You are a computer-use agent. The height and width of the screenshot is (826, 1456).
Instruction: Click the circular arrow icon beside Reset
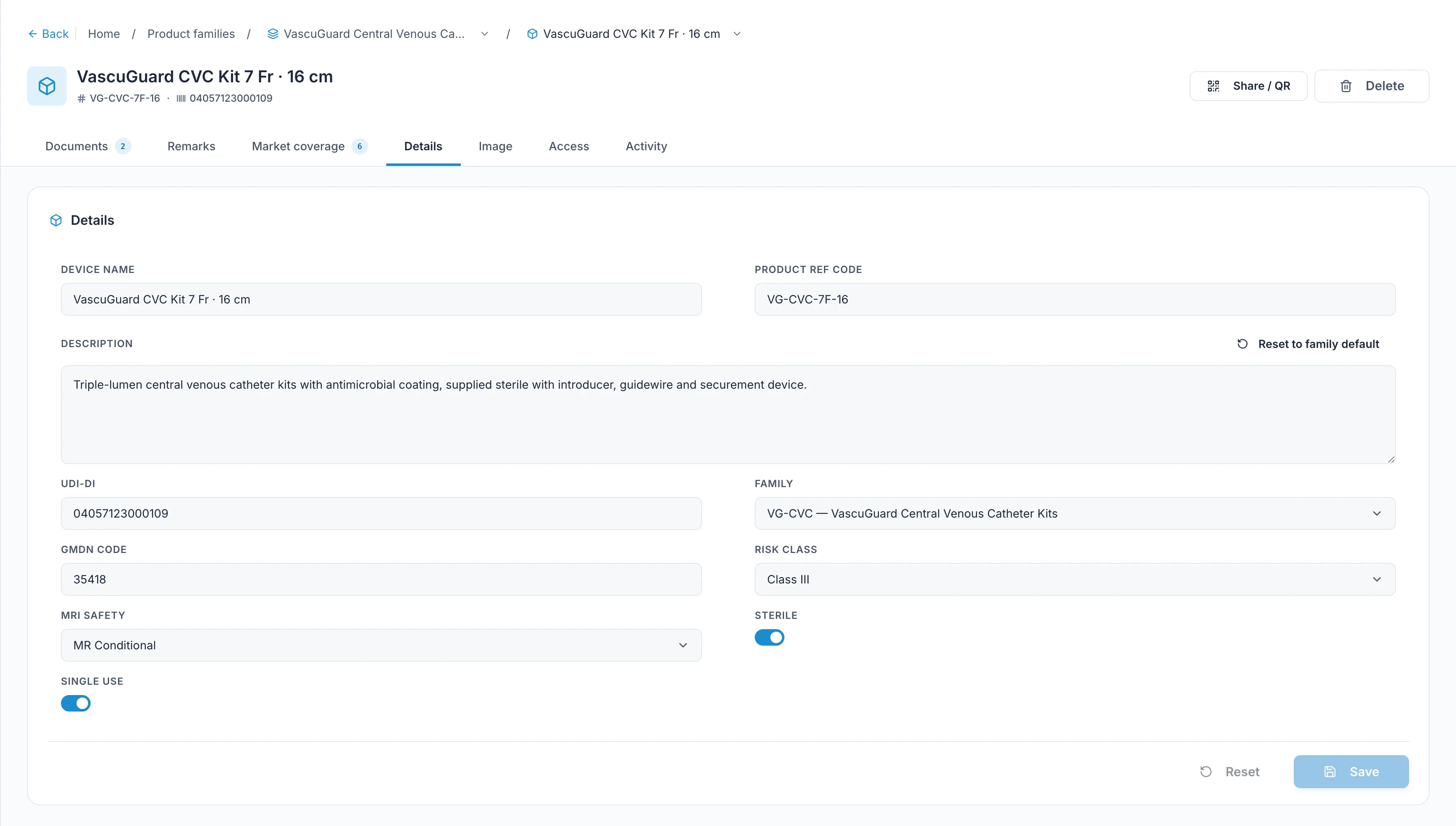point(1206,772)
